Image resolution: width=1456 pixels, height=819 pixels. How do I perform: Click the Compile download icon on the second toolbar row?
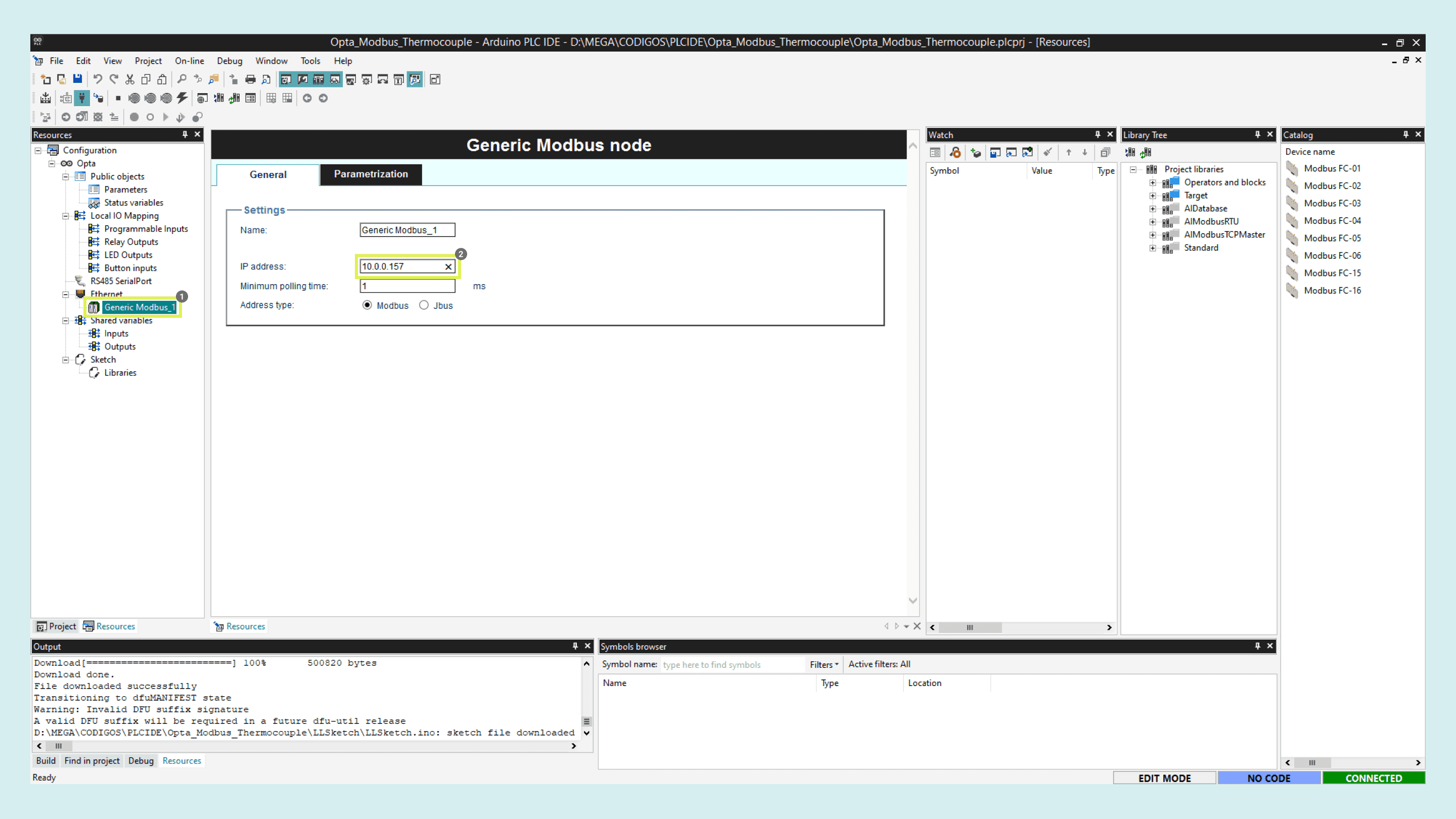click(45, 99)
